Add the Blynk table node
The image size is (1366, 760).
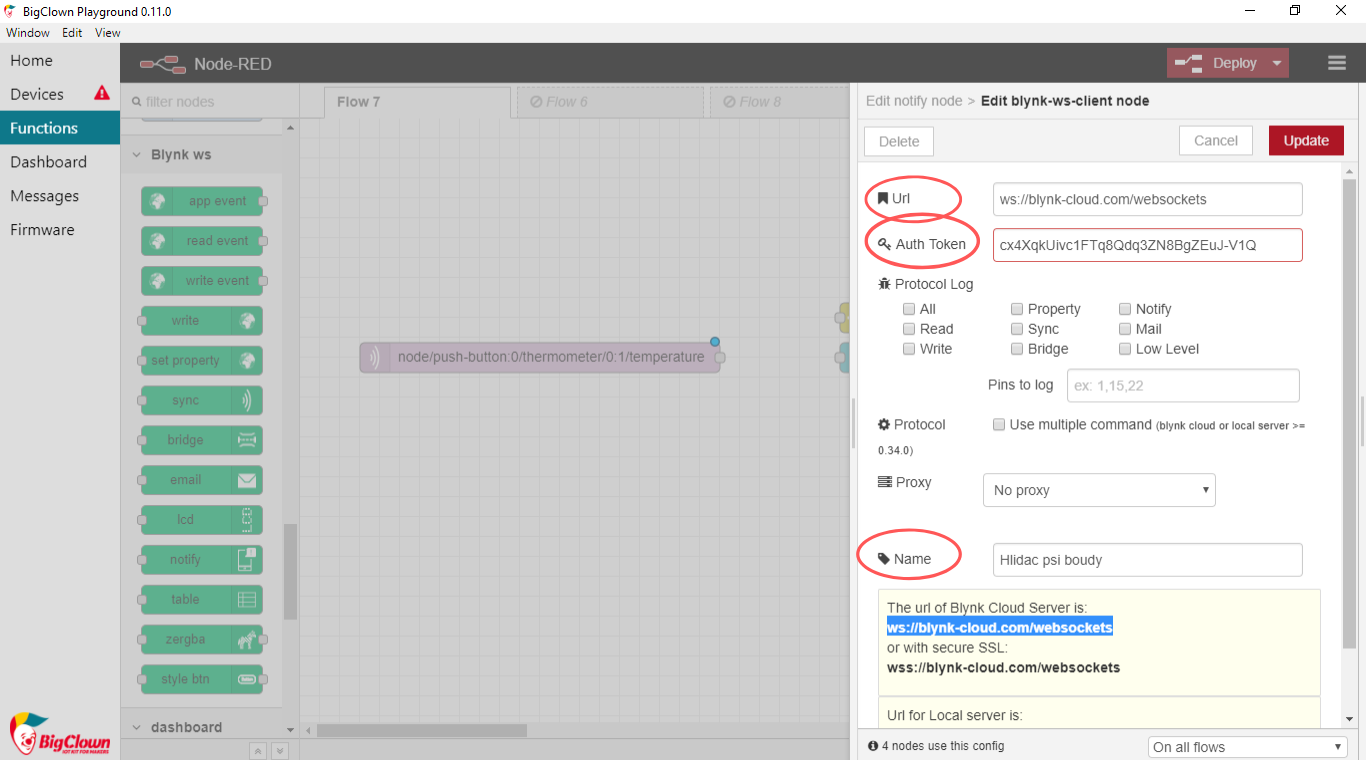tap(202, 600)
